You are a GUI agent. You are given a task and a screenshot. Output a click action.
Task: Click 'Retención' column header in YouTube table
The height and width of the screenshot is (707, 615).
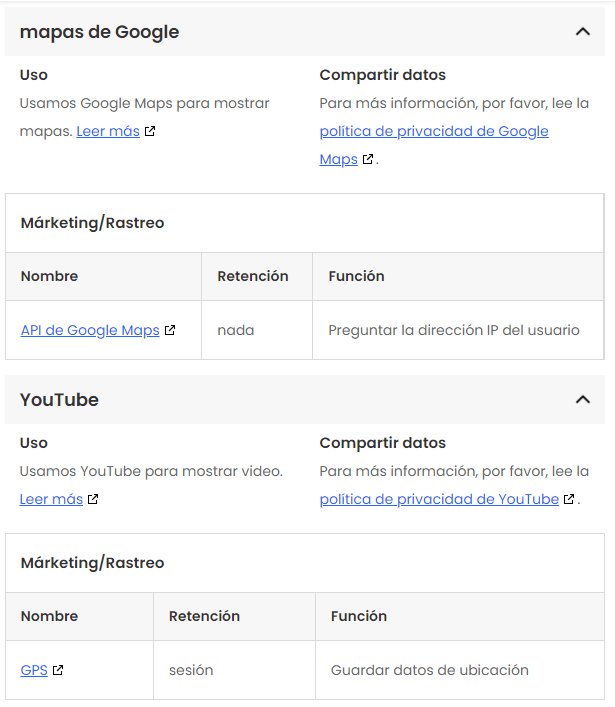point(204,616)
